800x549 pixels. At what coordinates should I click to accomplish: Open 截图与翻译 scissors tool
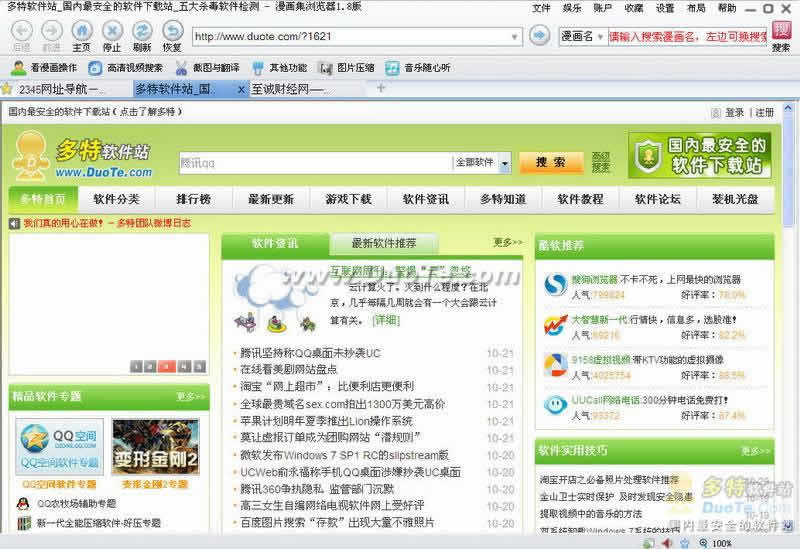(207, 68)
